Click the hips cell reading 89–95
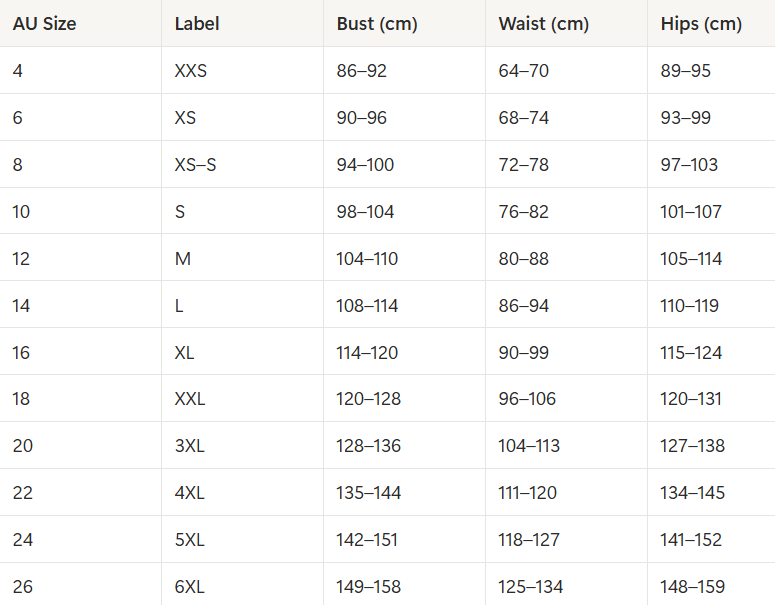 pyautogui.click(x=686, y=71)
